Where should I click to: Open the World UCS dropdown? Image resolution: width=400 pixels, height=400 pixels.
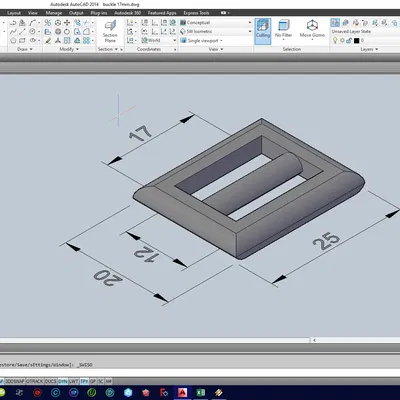click(159, 40)
